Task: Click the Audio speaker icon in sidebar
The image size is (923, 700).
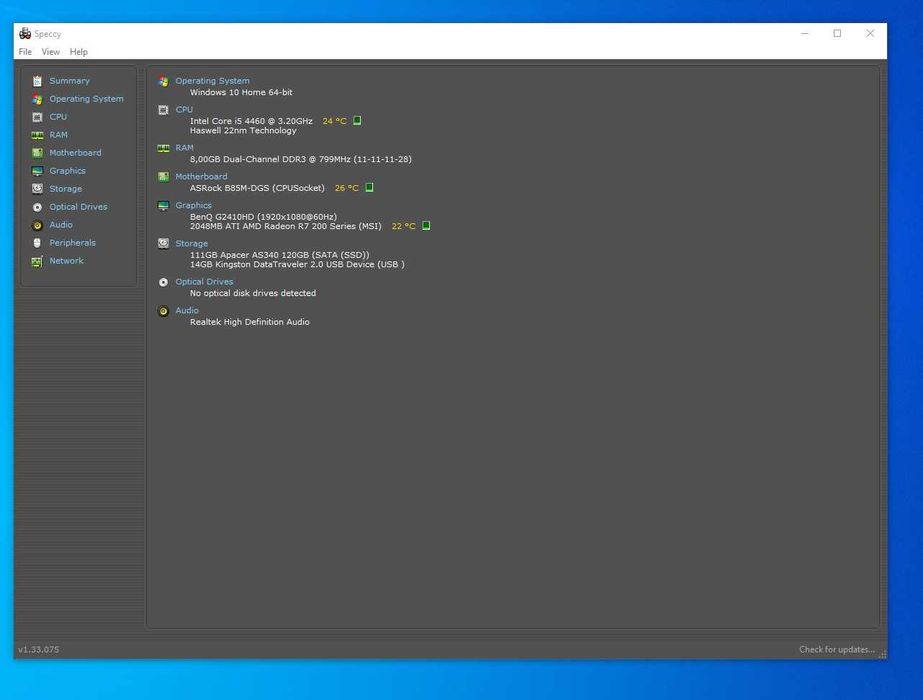Action: 37,225
